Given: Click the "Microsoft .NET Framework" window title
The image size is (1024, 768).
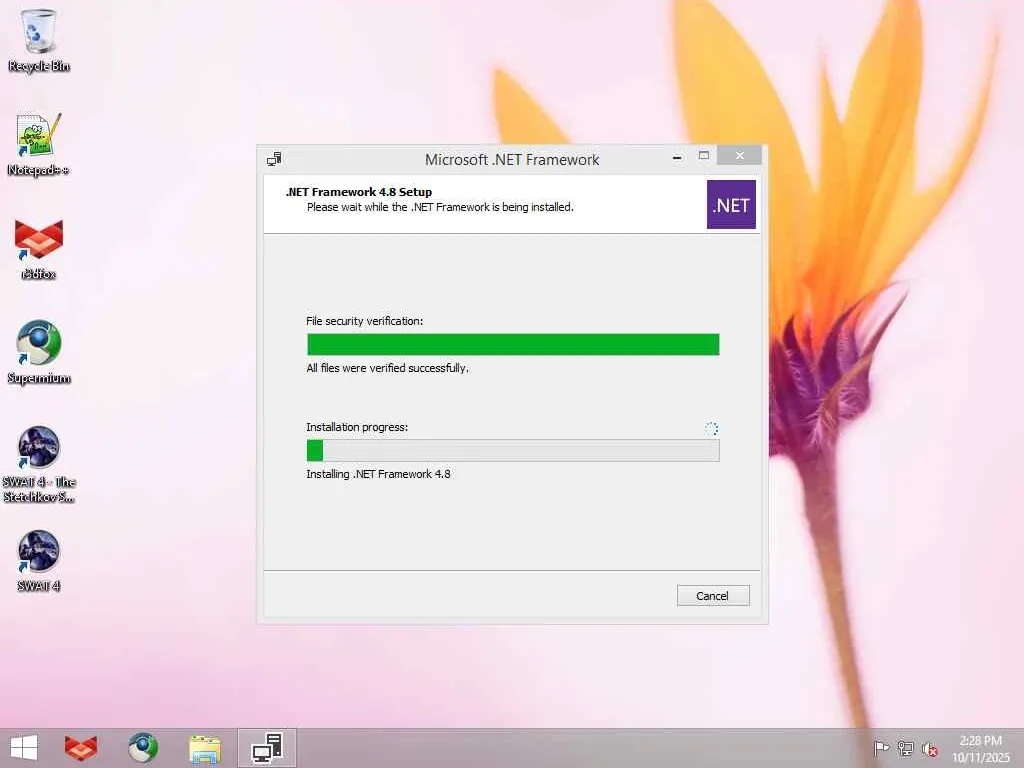Looking at the screenshot, I should coord(512,159).
